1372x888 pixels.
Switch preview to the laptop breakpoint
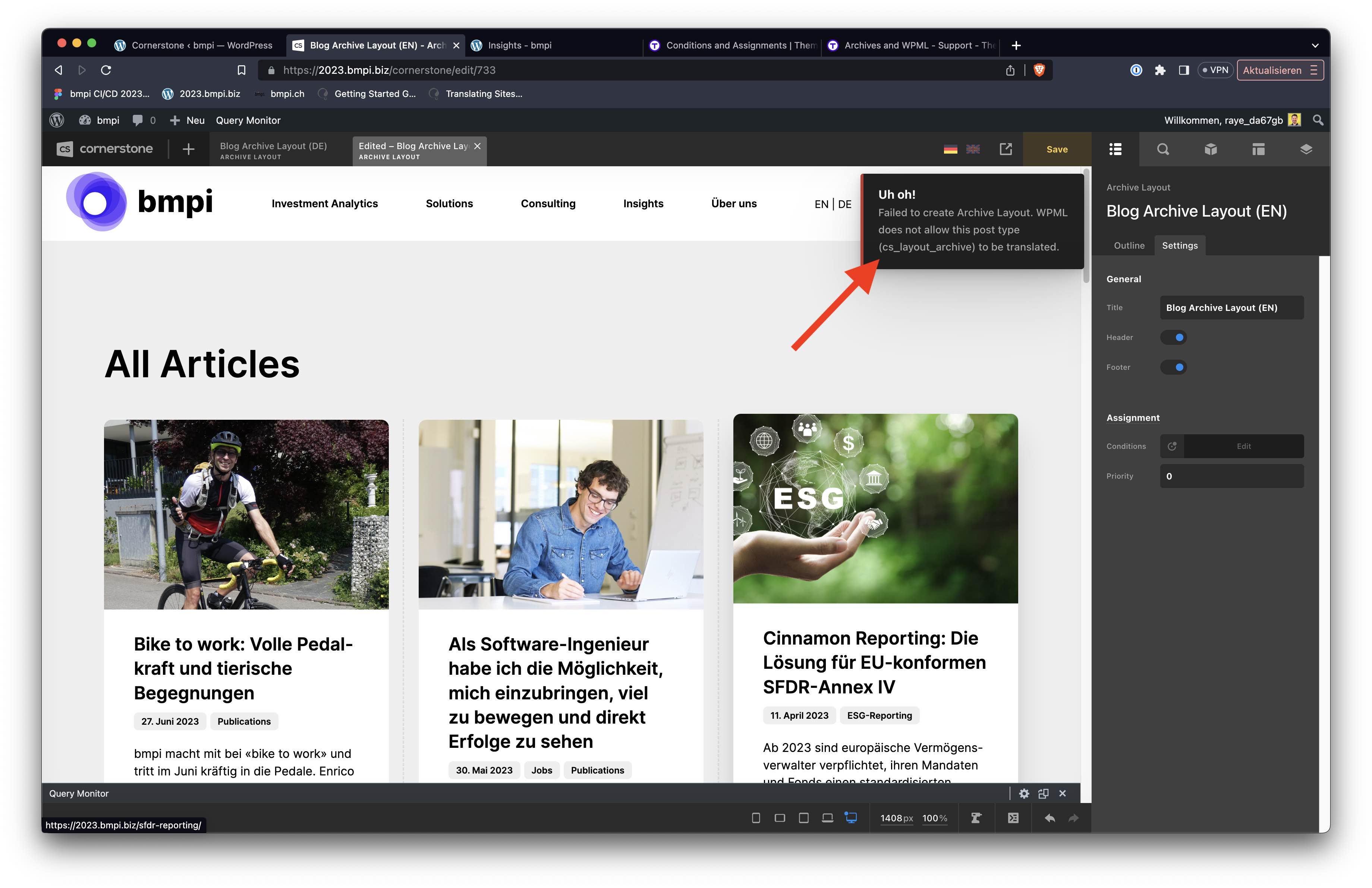click(827, 818)
